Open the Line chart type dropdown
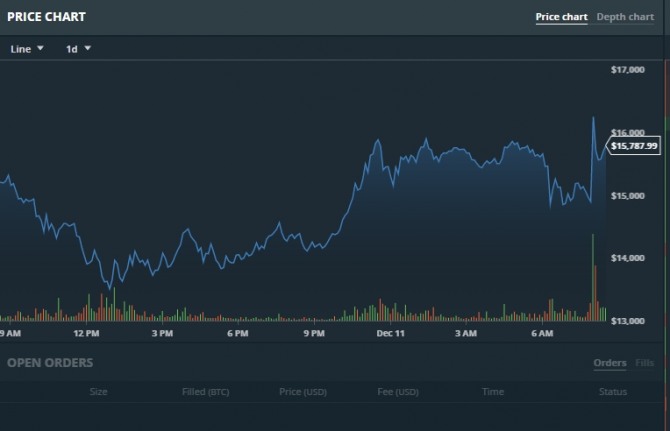The width and height of the screenshot is (670, 431). click(x=27, y=48)
